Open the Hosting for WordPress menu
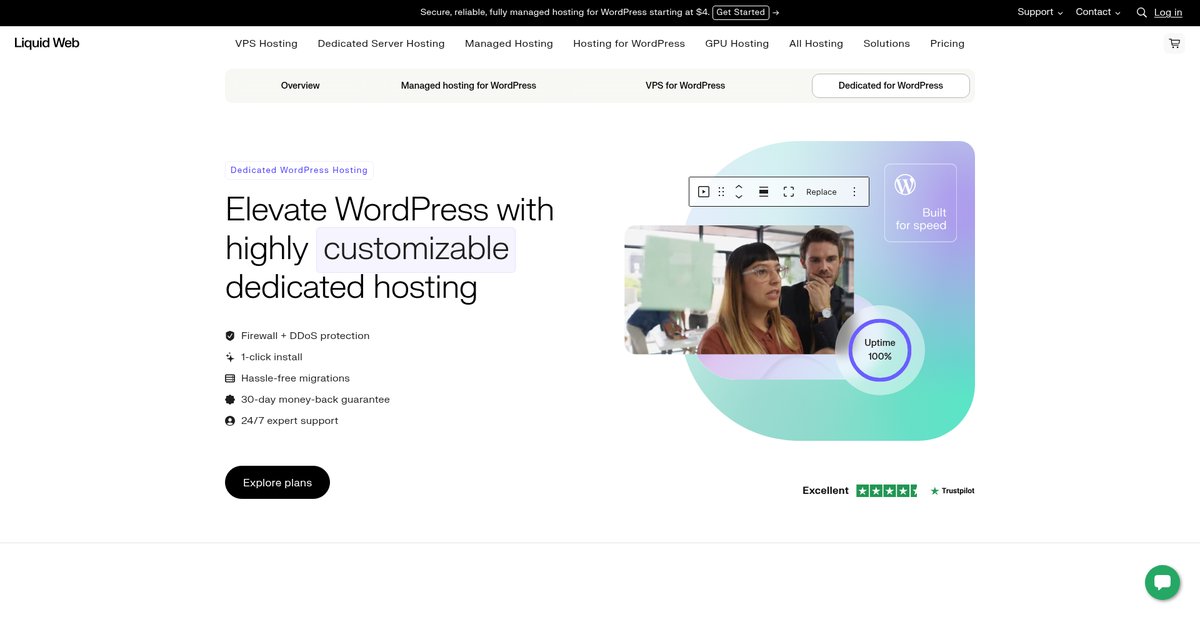Screen dimensions: 1200x620 click(629, 44)
